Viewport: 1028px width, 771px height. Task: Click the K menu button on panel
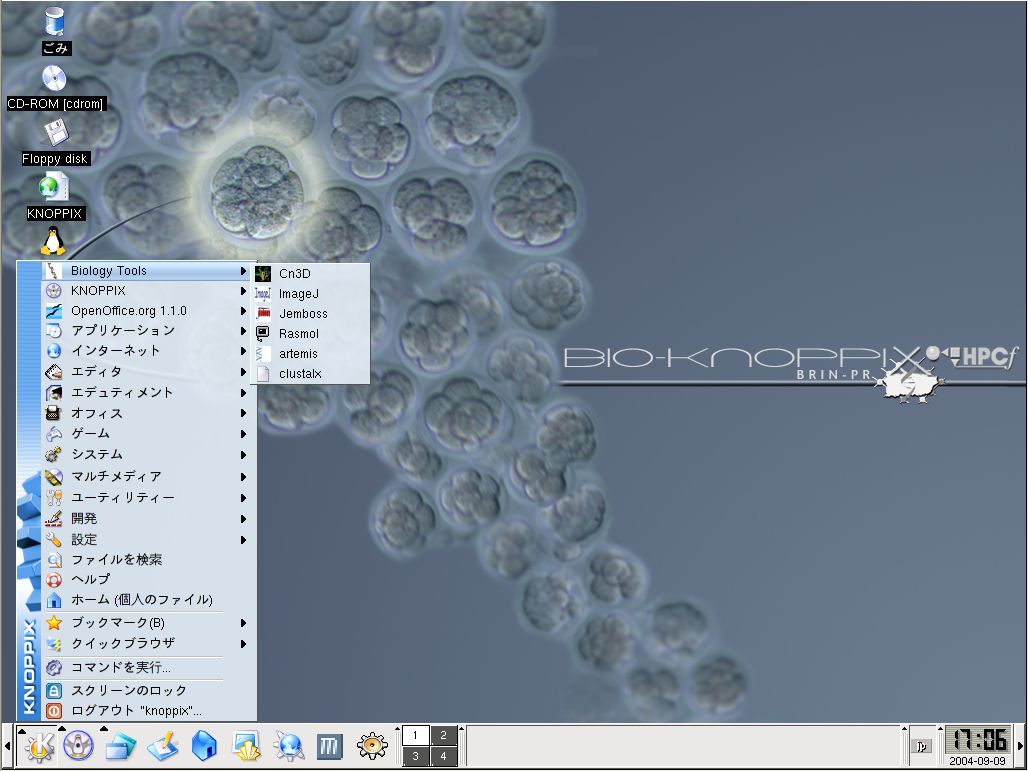coord(39,746)
